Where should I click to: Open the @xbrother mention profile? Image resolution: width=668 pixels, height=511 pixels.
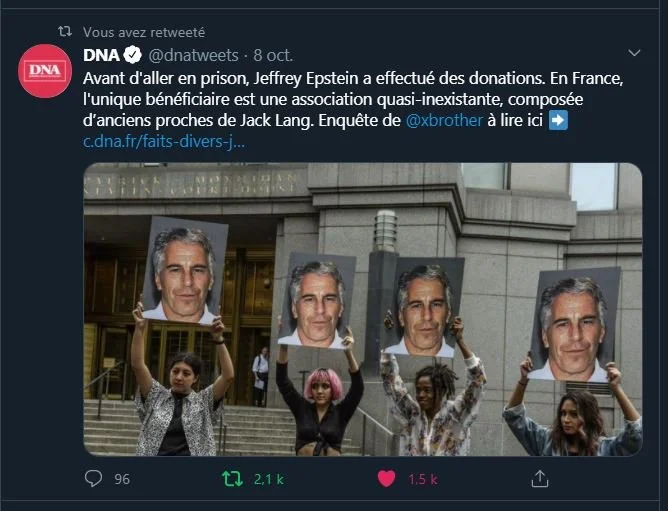(444, 121)
